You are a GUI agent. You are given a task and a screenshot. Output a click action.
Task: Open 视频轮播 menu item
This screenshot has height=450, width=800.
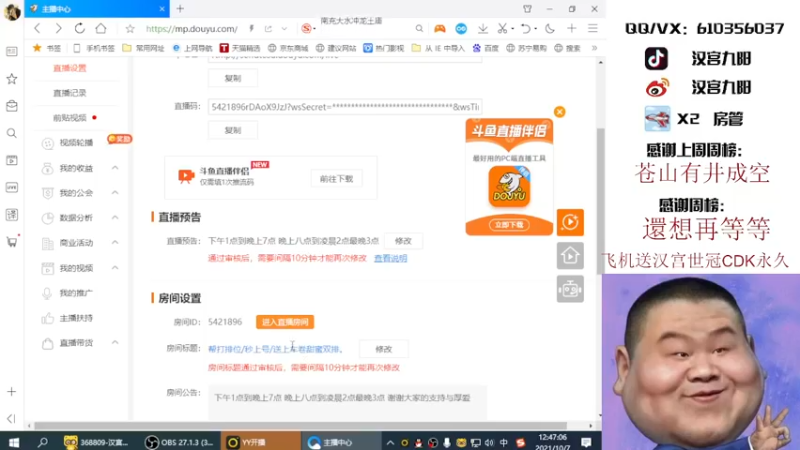pos(76,143)
